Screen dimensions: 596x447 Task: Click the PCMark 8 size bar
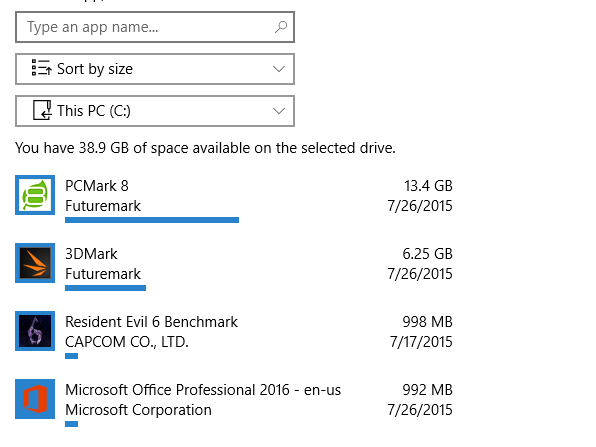[x=152, y=220]
